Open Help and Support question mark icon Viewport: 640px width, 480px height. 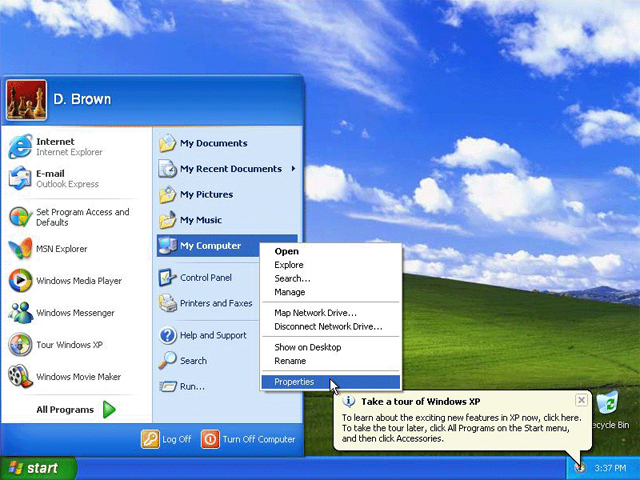pyautogui.click(x=167, y=335)
